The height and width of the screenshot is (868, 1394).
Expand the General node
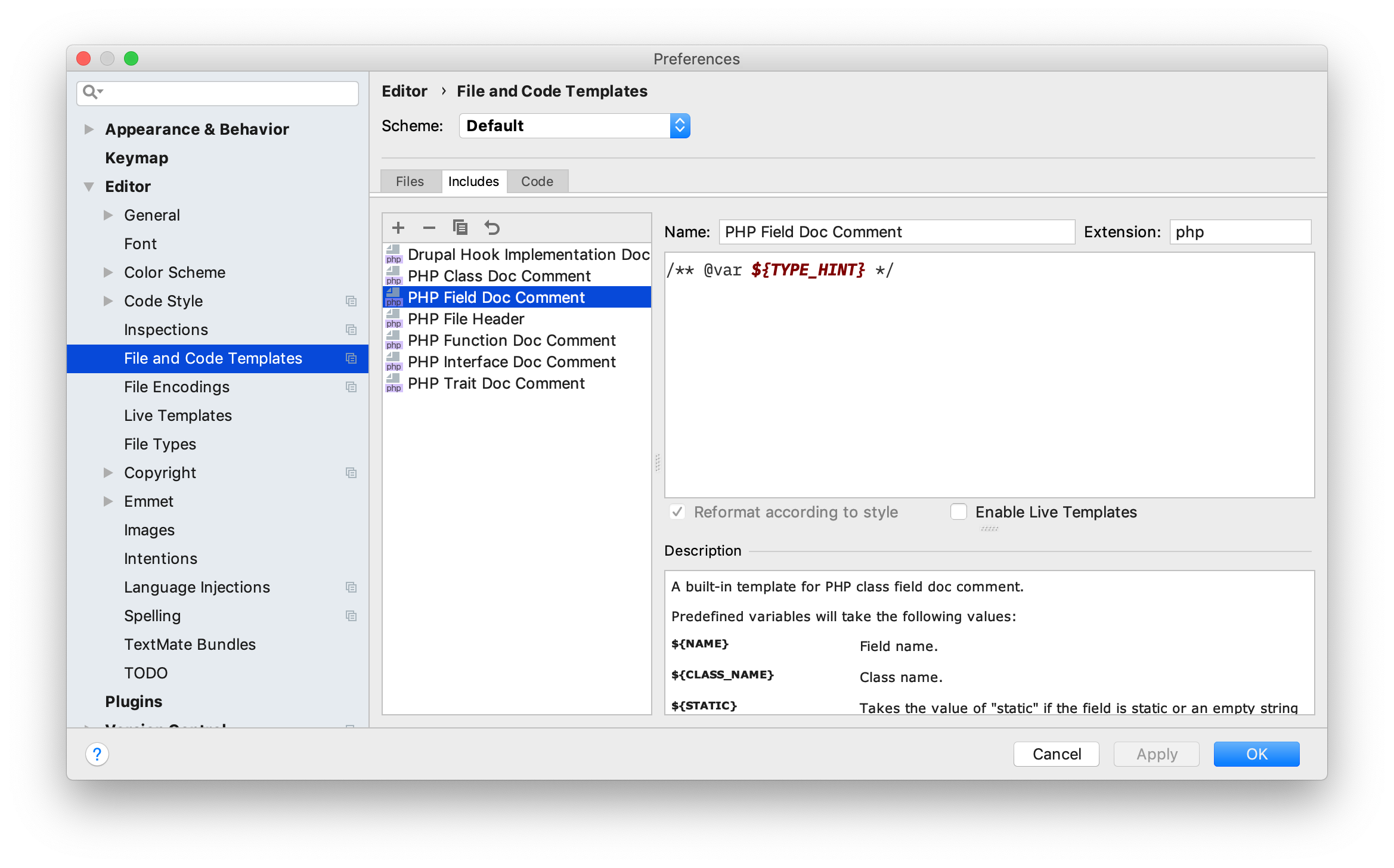point(108,215)
